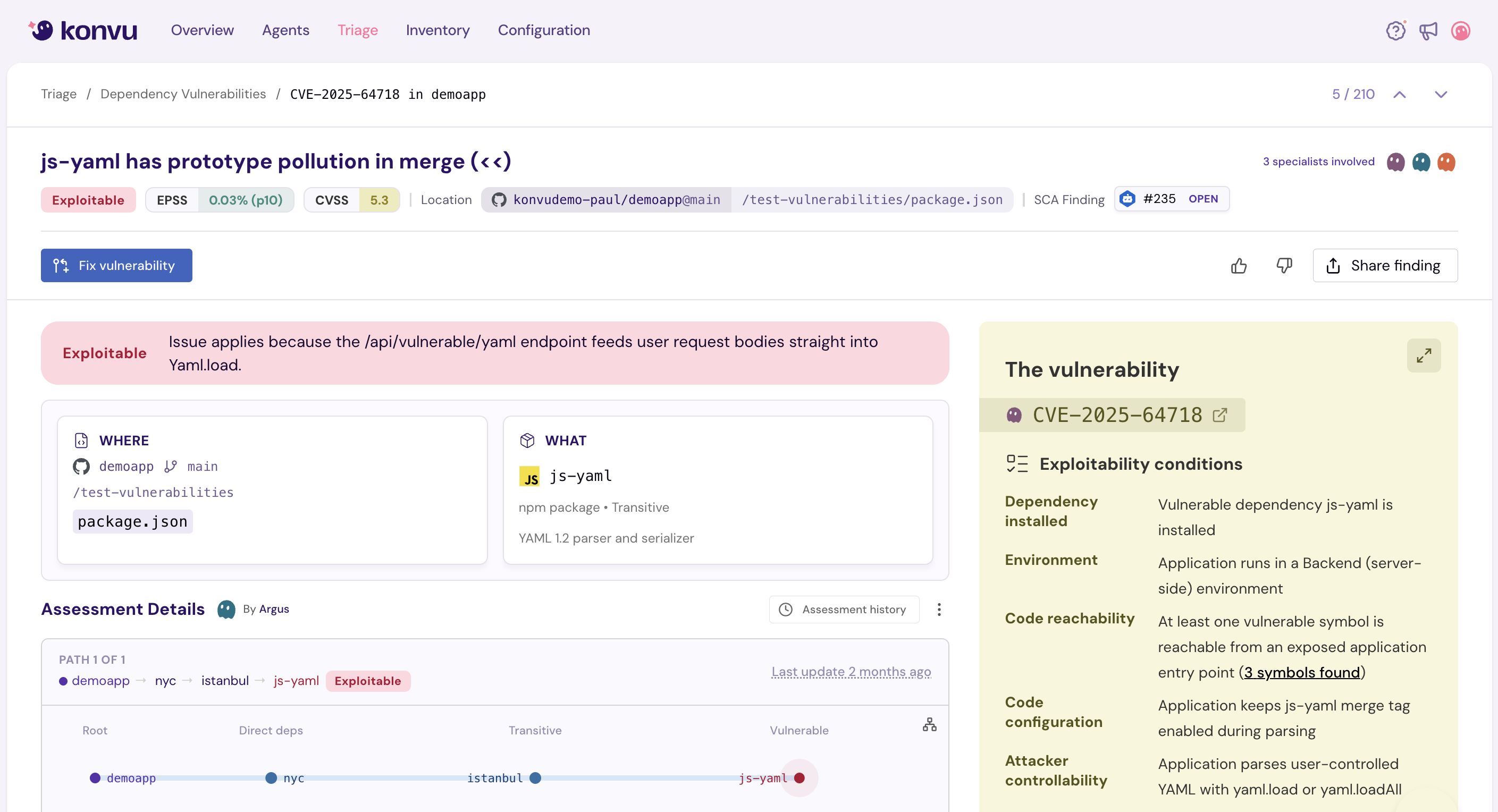Click the /test-vulnerabilities folder in WHERE card
This screenshot has height=812, width=1498.
click(154, 492)
